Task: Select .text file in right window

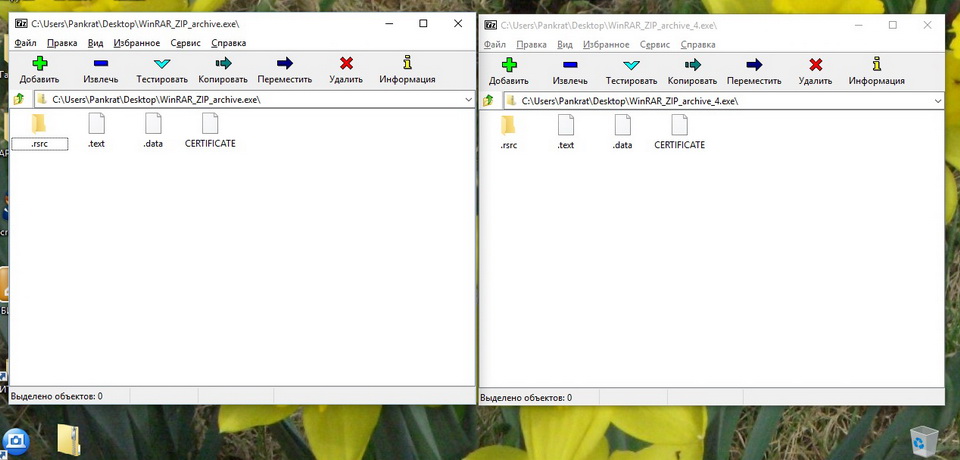Action: pos(566,132)
